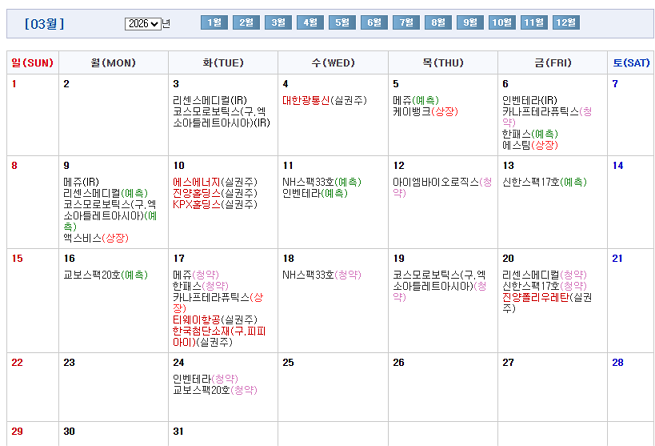Viewport: 655px width, 446px height.
Task: Open 교보스팩20호(예측) entry on March 16
Action: point(105,275)
